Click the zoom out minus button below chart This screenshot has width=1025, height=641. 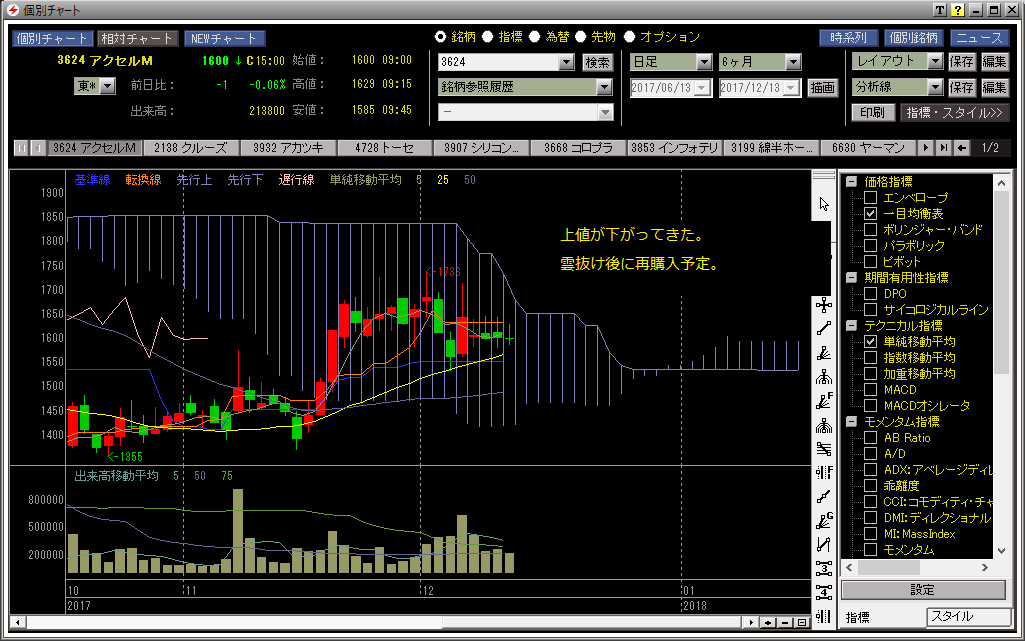pos(786,623)
